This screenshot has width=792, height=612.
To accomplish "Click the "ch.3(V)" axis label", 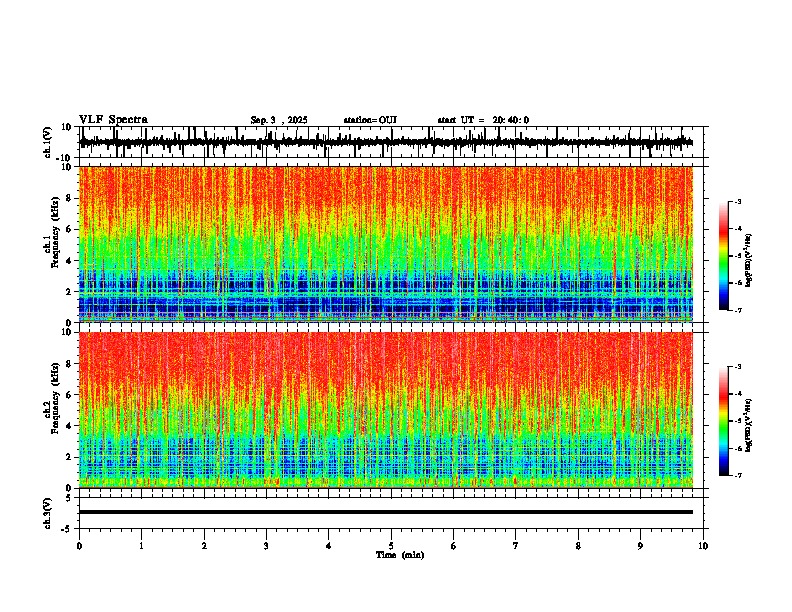I will (x=48, y=513).
